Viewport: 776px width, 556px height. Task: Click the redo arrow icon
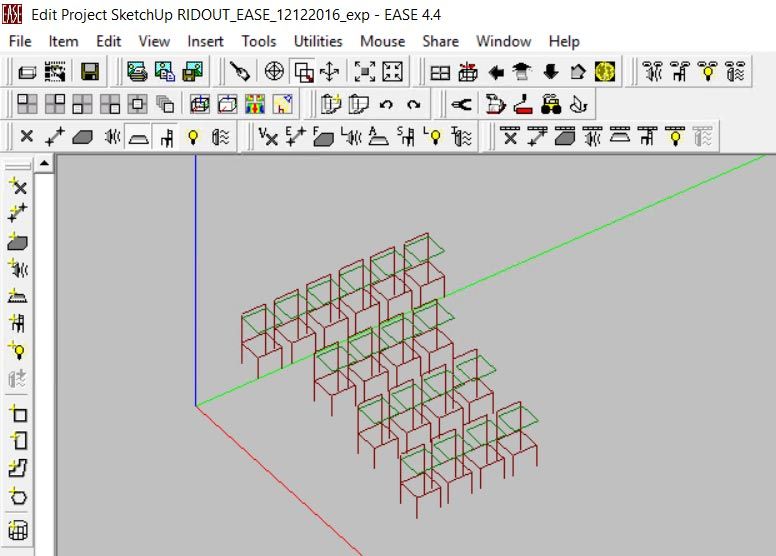point(414,104)
